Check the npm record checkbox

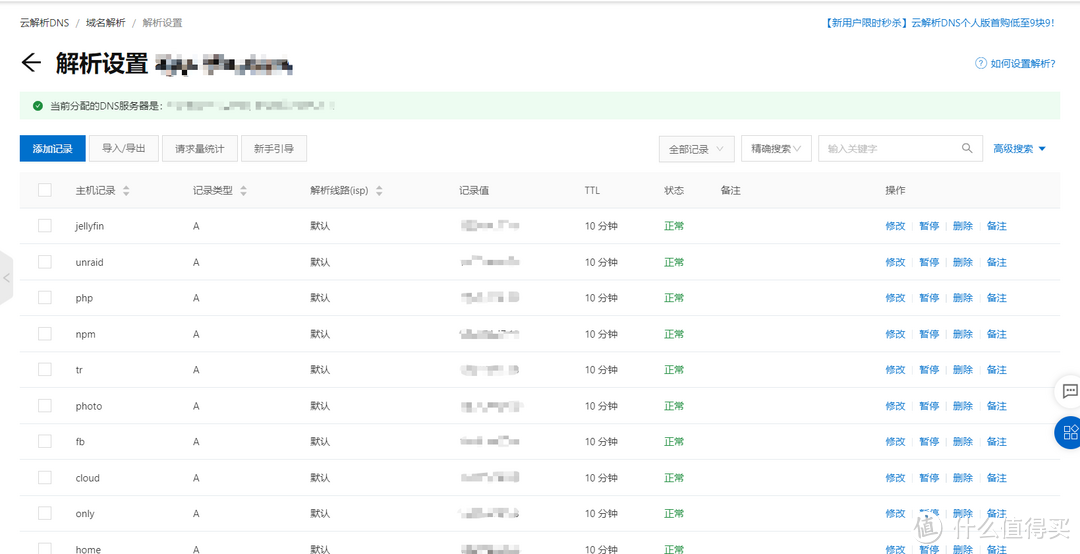pyautogui.click(x=45, y=334)
